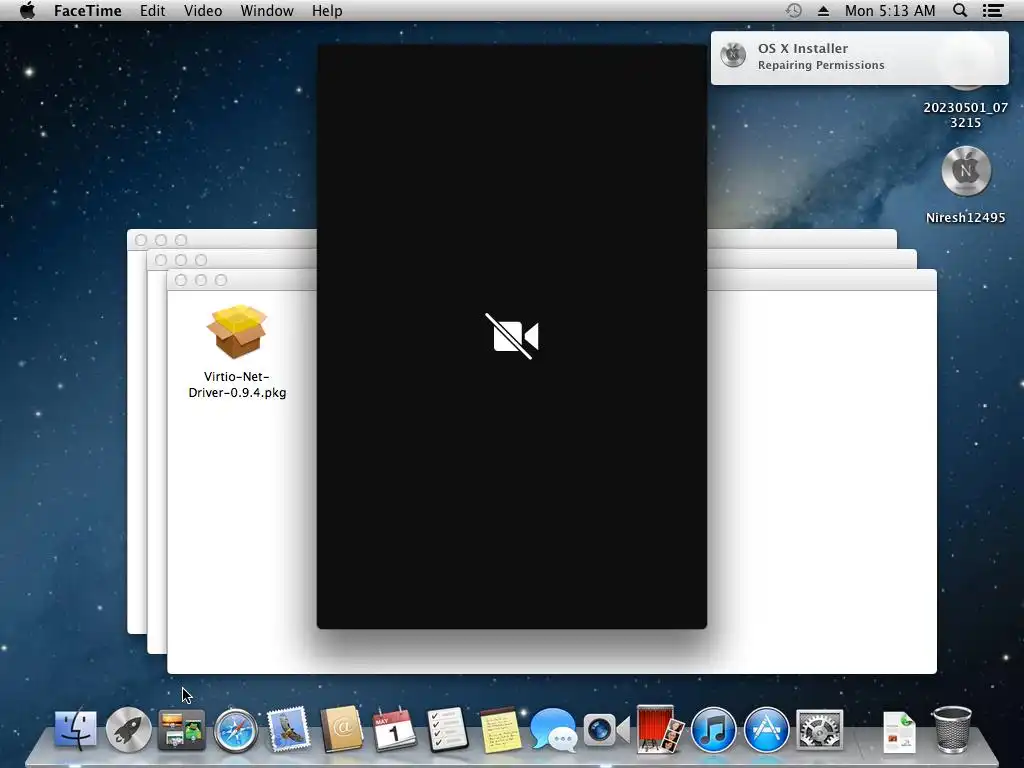Minimize the front Finder window
The width and height of the screenshot is (1024, 768).
[x=201, y=280]
